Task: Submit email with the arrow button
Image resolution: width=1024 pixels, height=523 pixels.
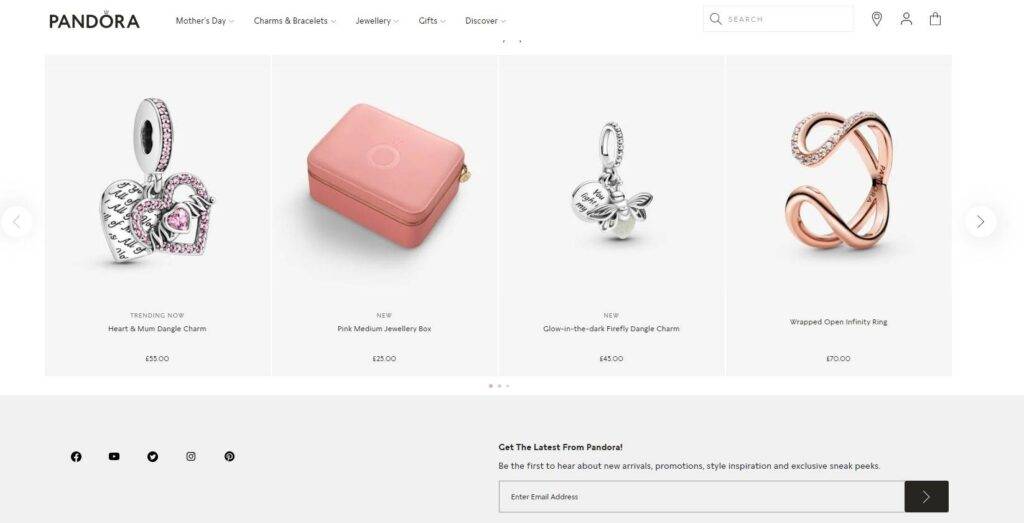Action: click(x=926, y=497)
